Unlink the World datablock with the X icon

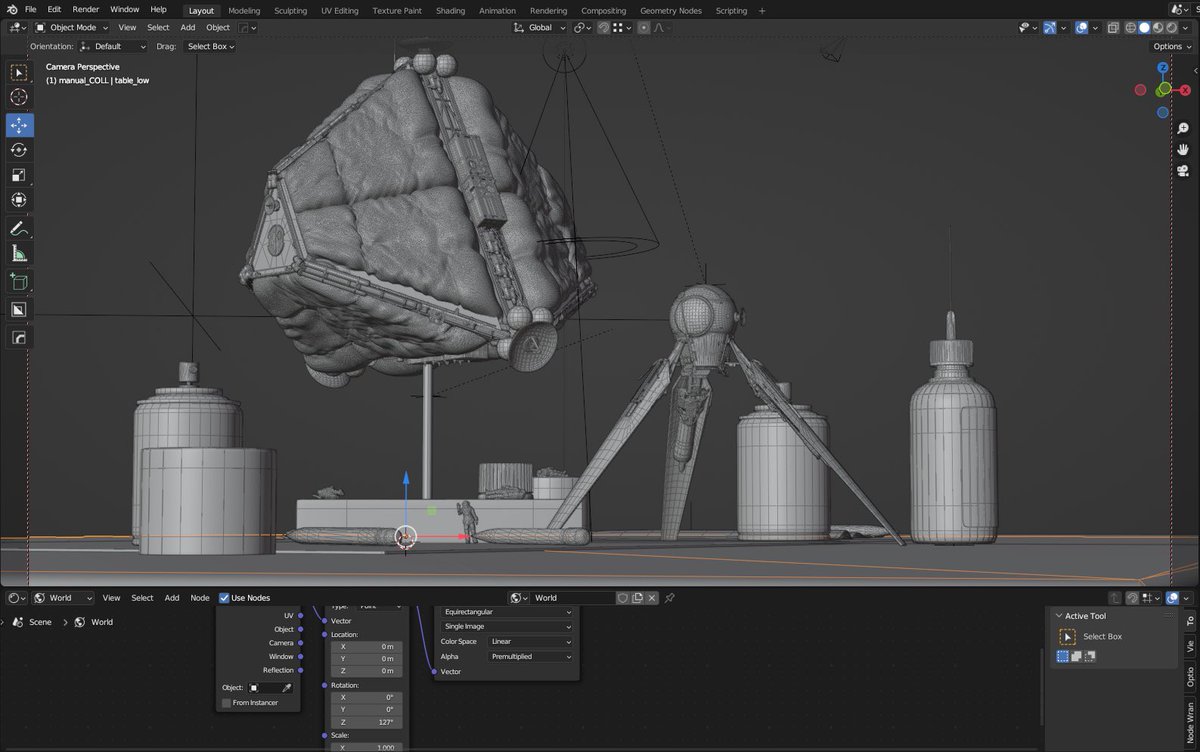[652, 598]
